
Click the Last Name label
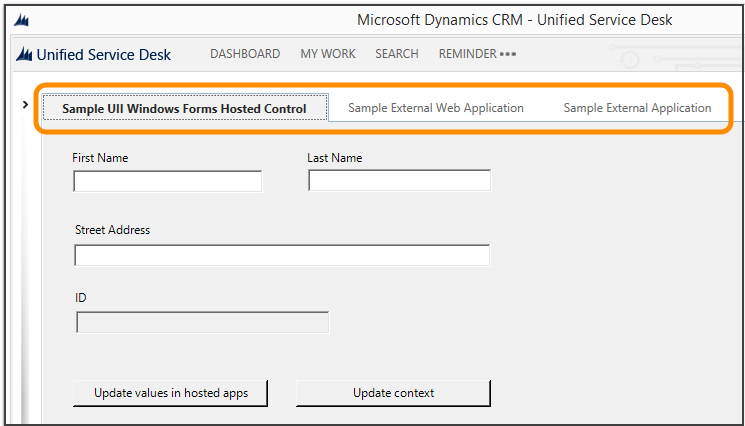click(334, 158)
